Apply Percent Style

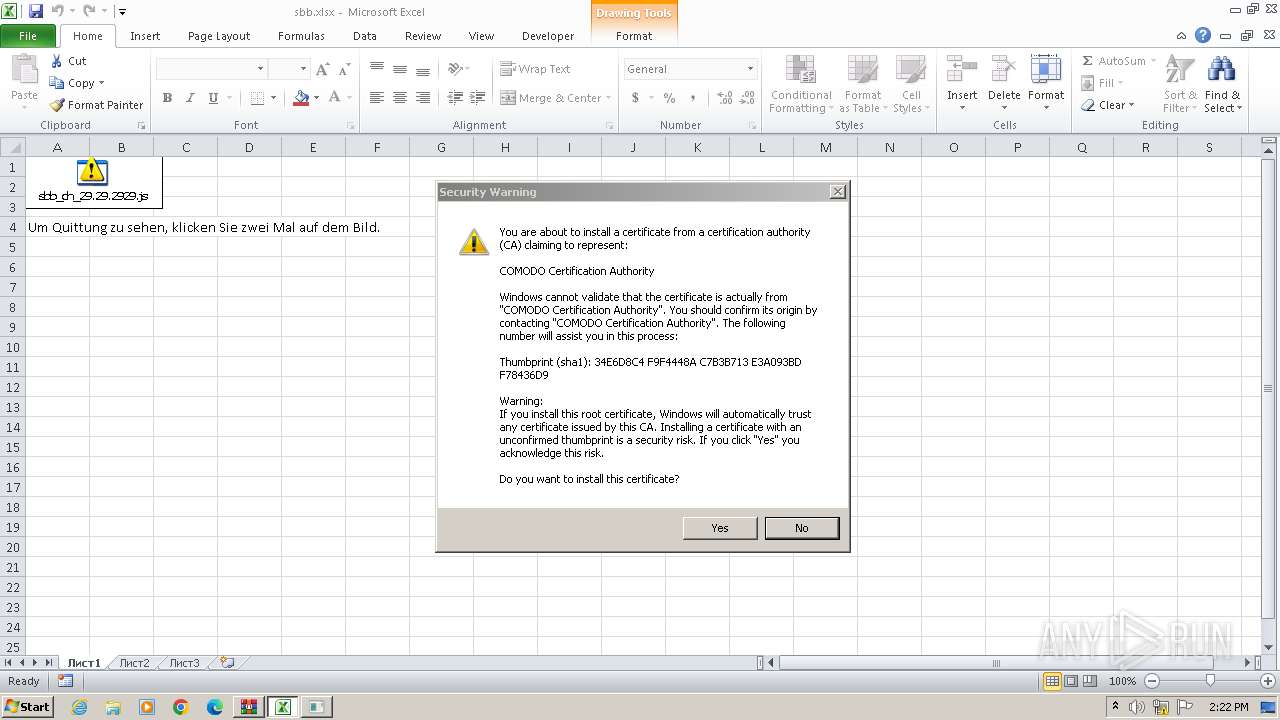point(669,98)
